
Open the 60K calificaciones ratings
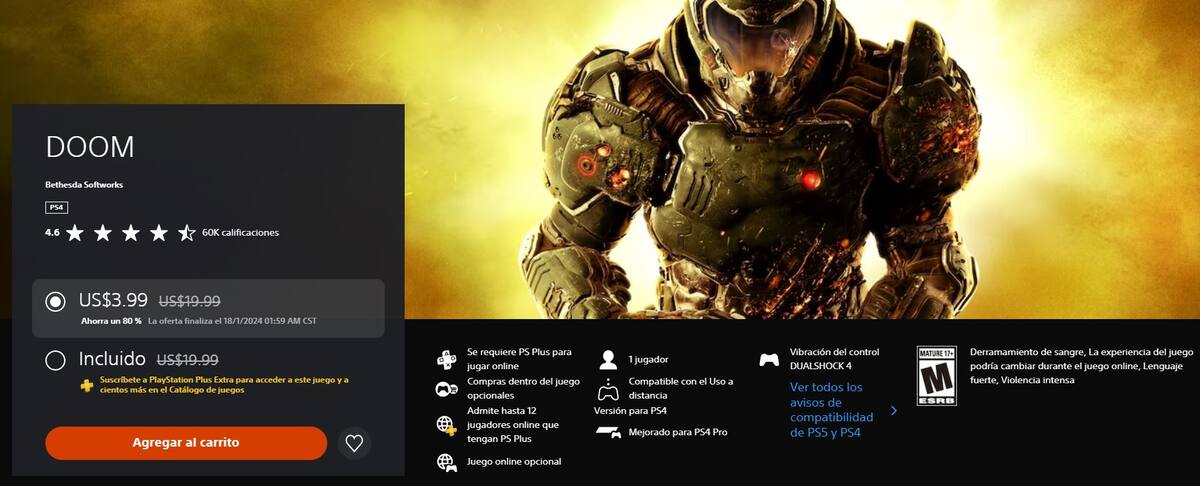click(x=240, y=233)
